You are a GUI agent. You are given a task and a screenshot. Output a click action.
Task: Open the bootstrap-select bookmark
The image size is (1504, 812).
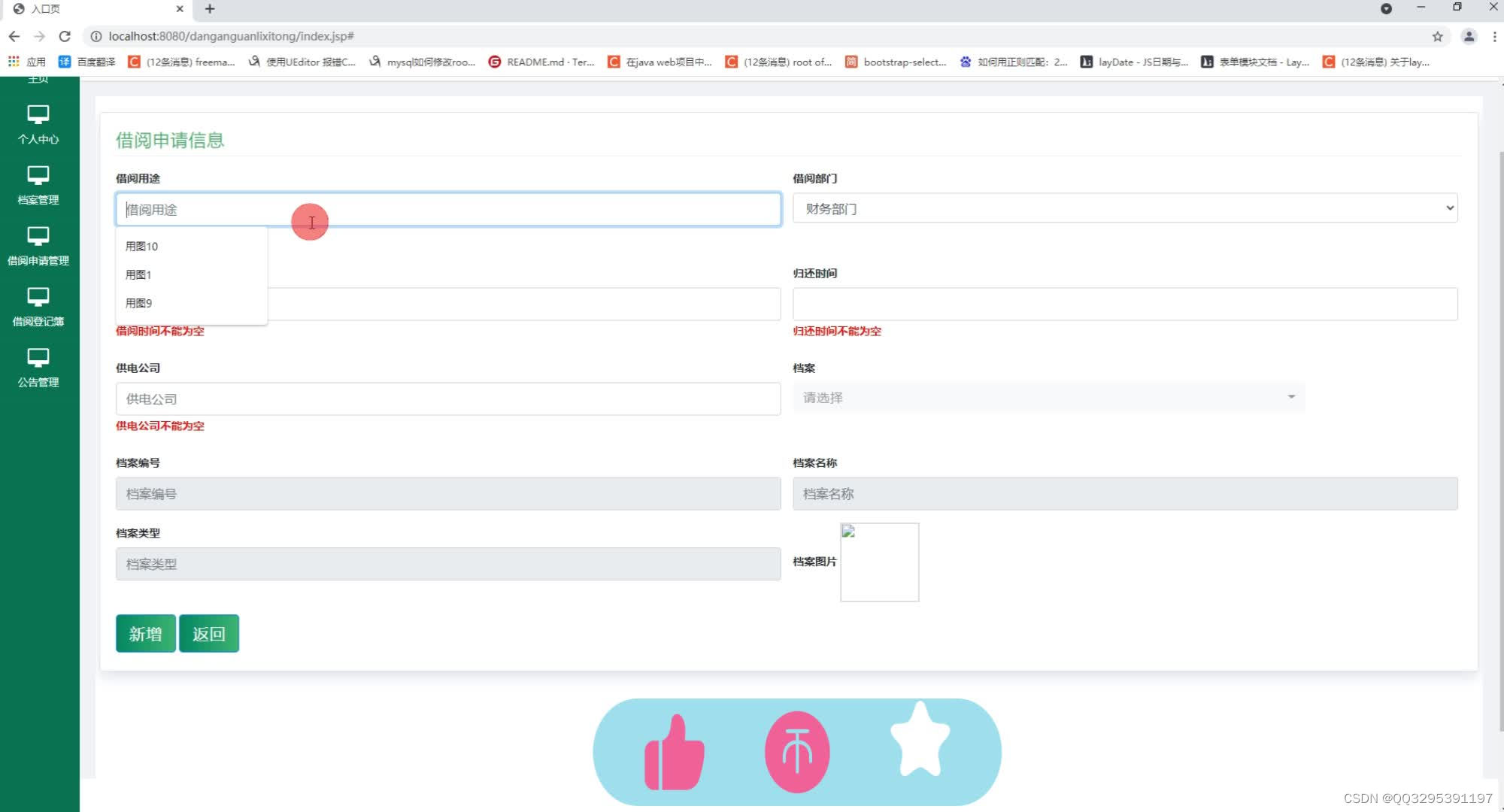896,62
